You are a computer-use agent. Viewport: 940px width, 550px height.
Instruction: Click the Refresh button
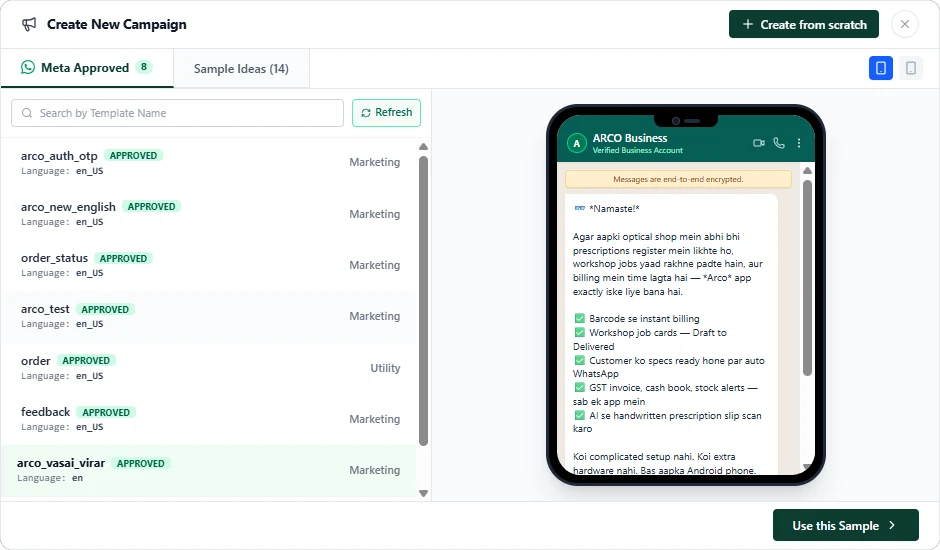(386, 113)
